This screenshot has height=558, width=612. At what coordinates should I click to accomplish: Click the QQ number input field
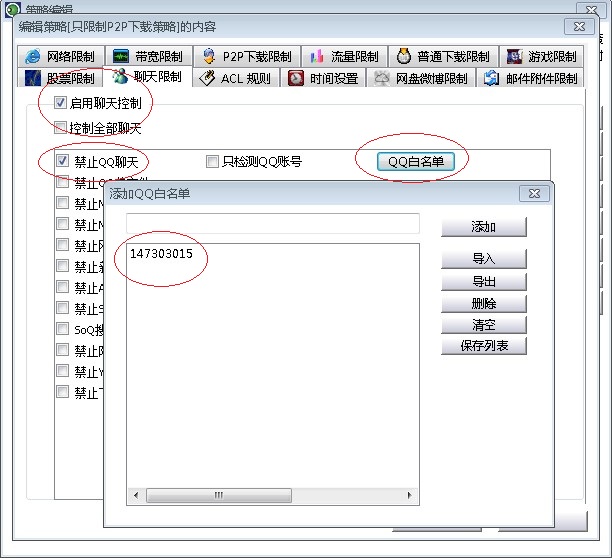[273, 223]
